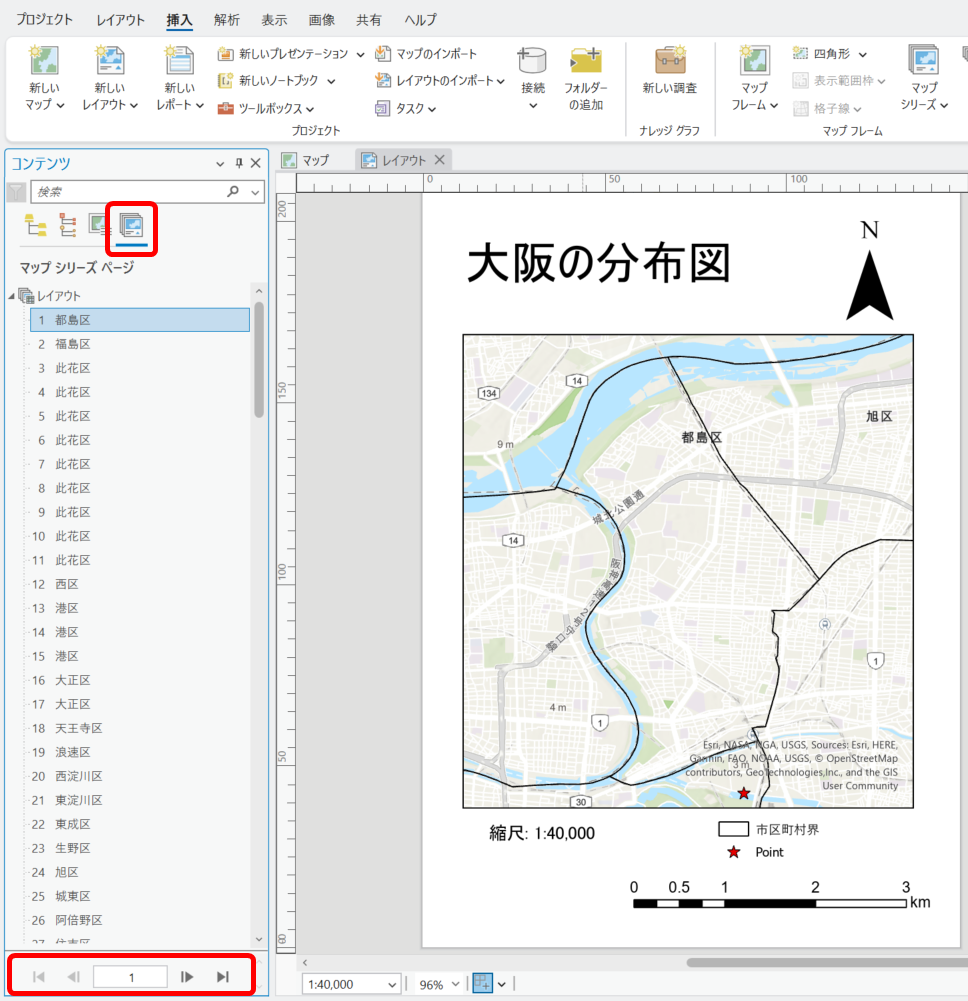Open the 接続 (Connections) dropdown

point(533,105)
